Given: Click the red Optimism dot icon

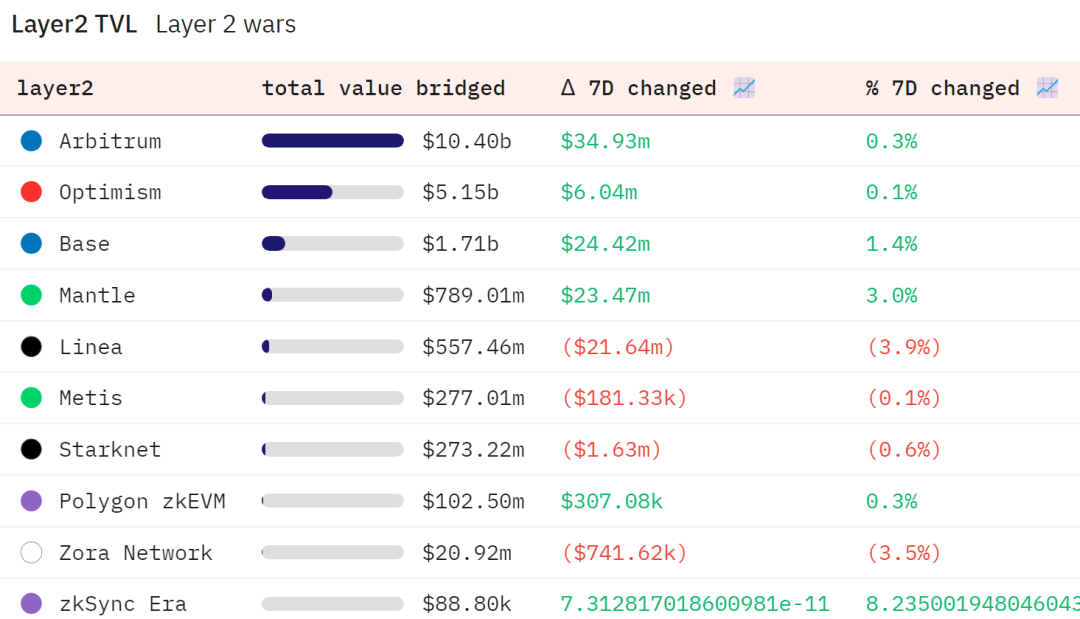Looking at the screenshot, I should (31, 191).
